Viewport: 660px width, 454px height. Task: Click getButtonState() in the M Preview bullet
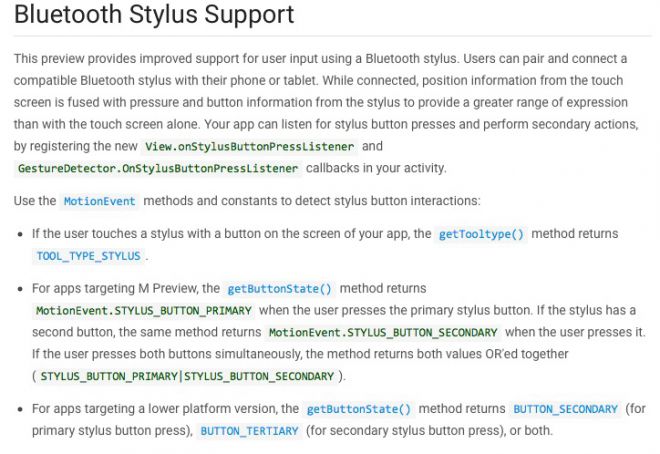tap(279, 289)
